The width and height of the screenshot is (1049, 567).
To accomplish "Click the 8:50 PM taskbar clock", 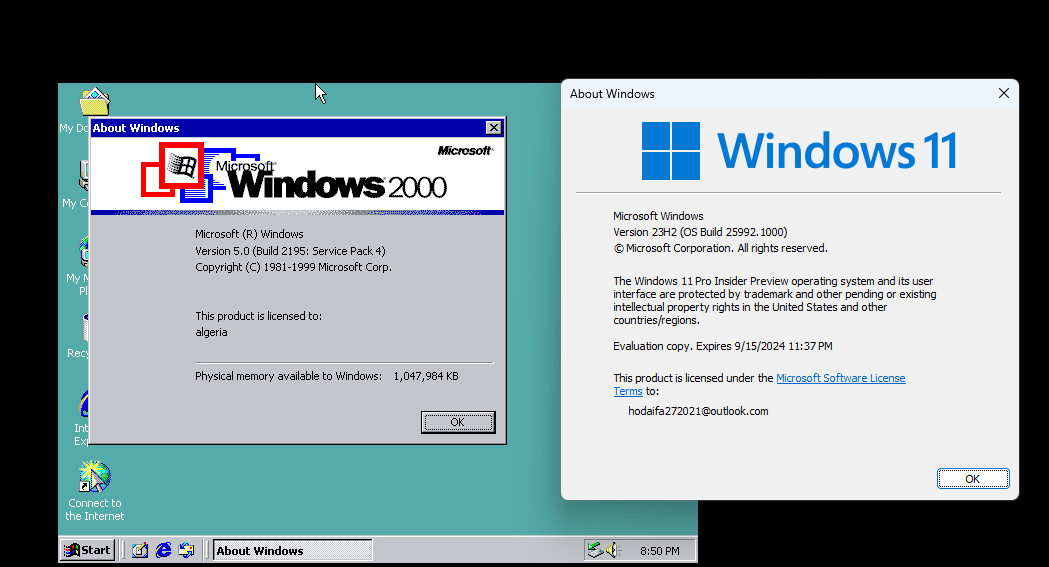I will tap(659, 551).
